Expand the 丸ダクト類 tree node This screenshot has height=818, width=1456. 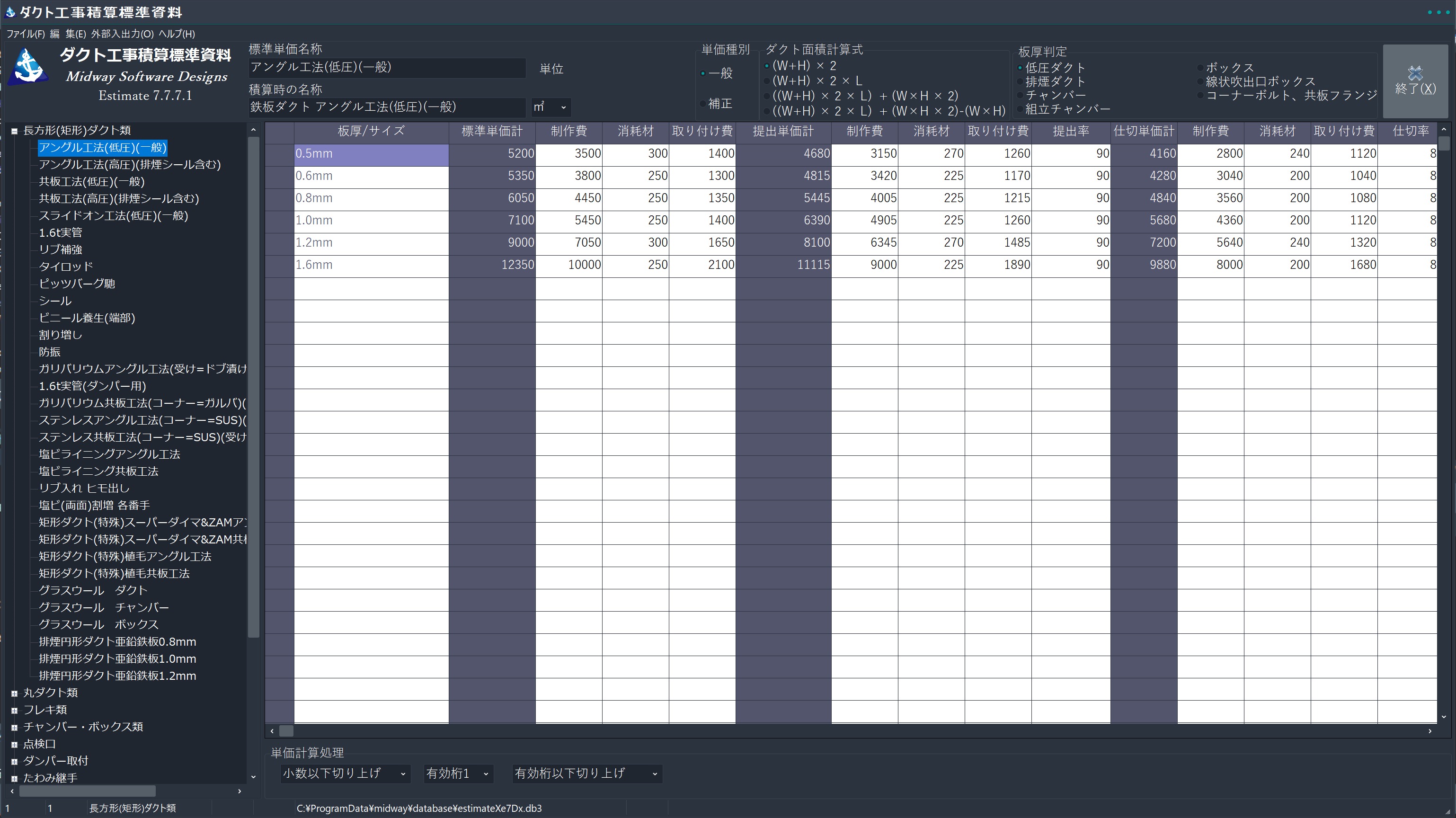pyautogui.click(x=15, y=693)
